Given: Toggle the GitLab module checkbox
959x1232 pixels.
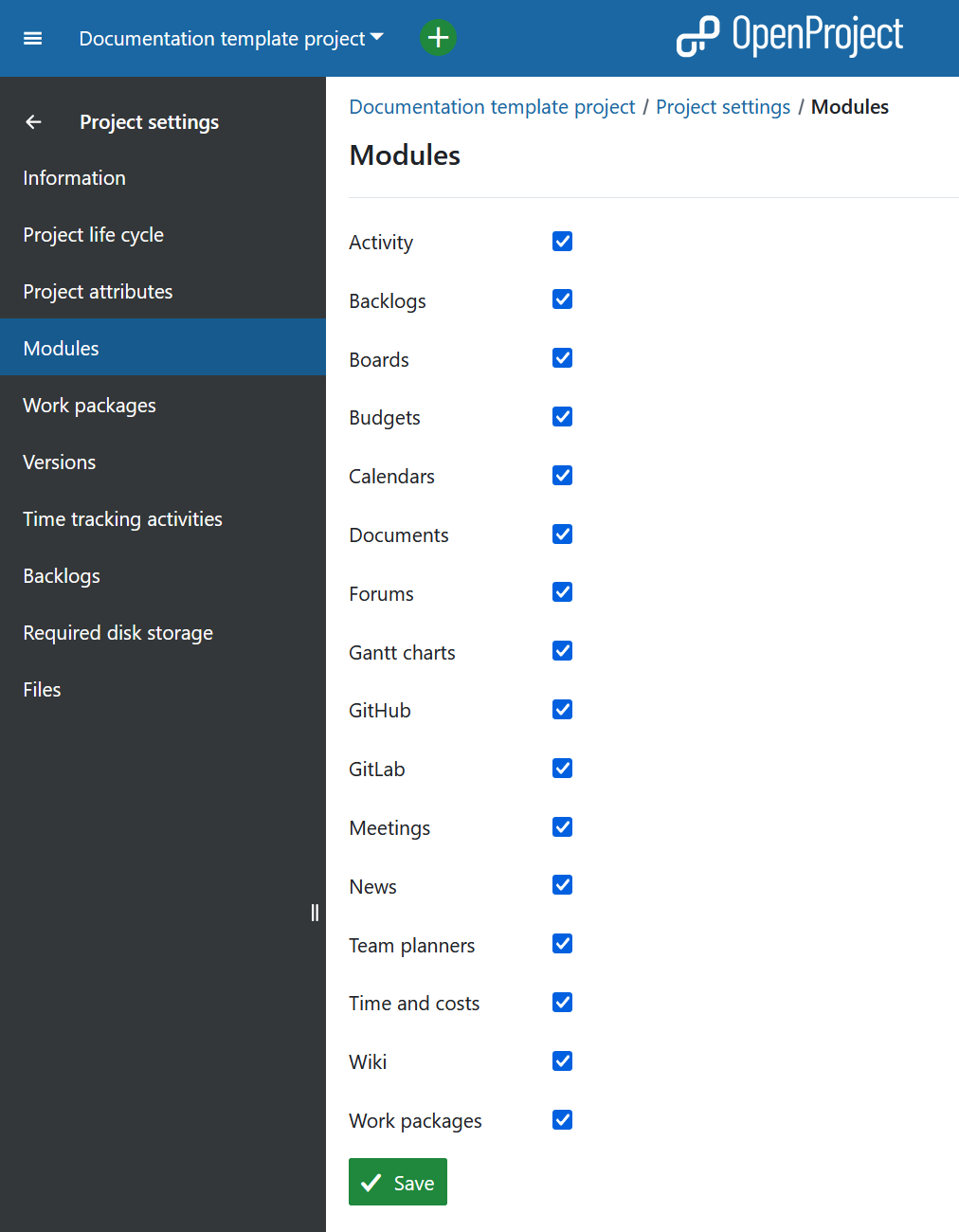Looking at the screenshot, I should point(563,769).
